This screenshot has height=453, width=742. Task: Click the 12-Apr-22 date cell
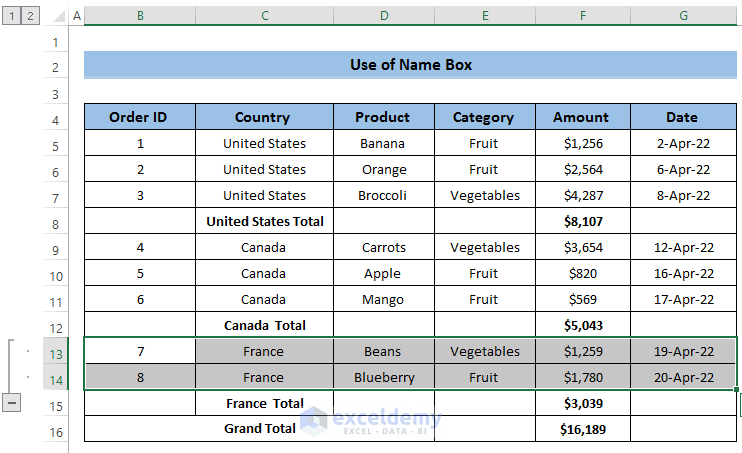pos(683,247)
